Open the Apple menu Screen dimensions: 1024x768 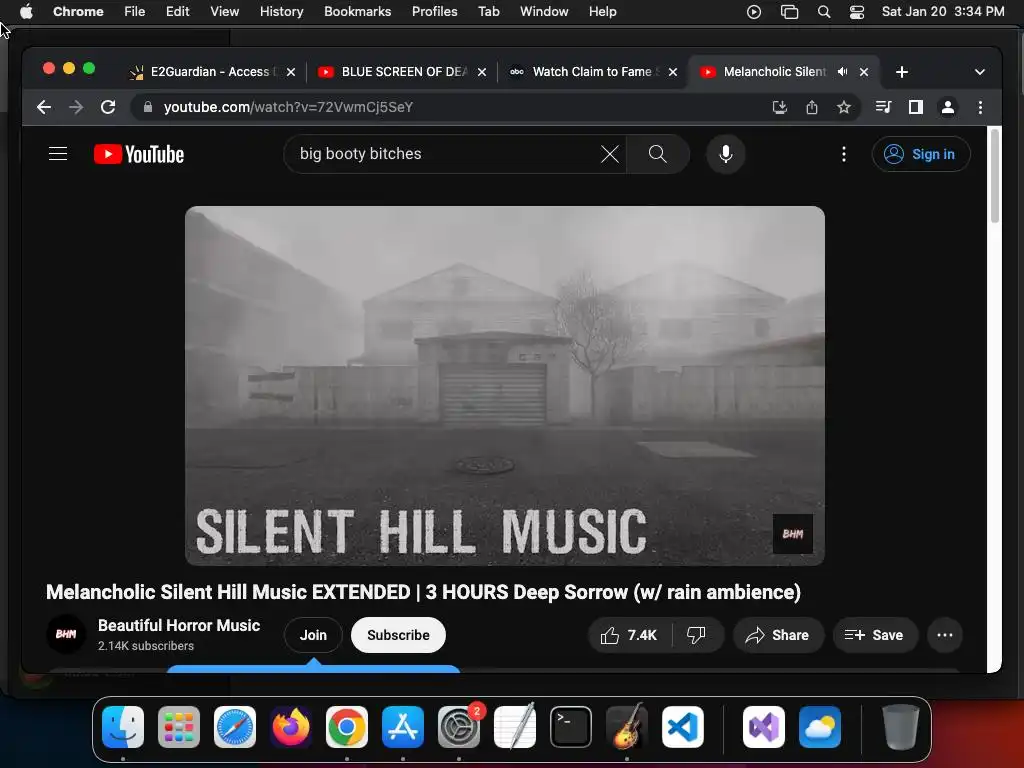pos(26,12)
